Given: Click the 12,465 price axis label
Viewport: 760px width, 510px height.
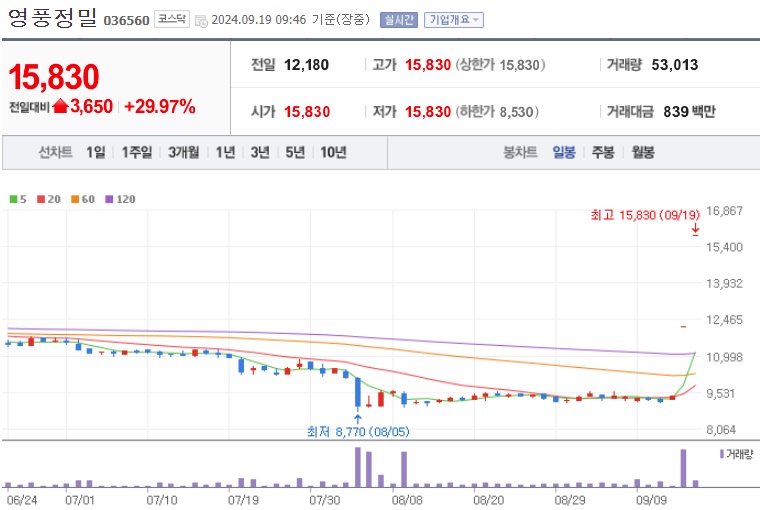Looking at the screenshot, I should (724, 320).
